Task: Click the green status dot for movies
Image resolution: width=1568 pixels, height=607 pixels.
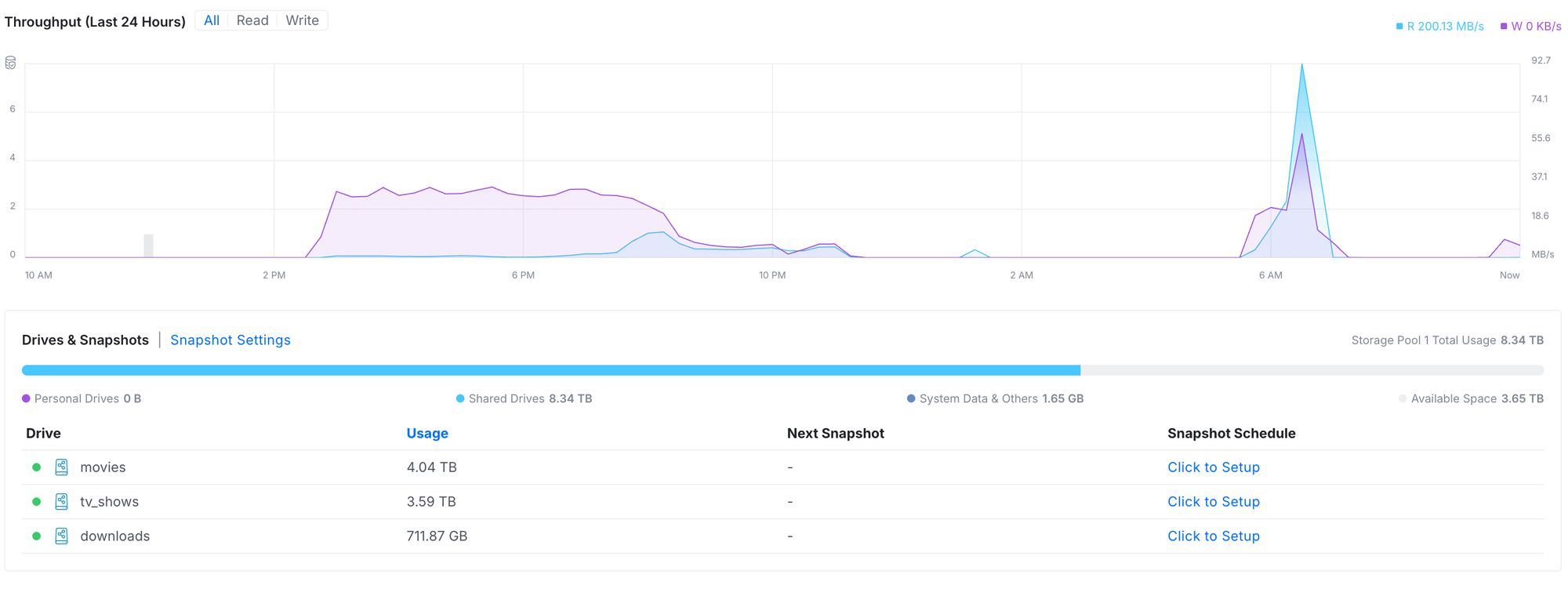Action: (x=36, y=467)
